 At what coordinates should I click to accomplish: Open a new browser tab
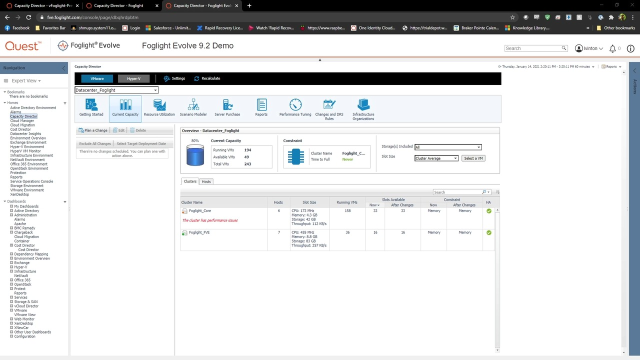click(x=249, y=6)
